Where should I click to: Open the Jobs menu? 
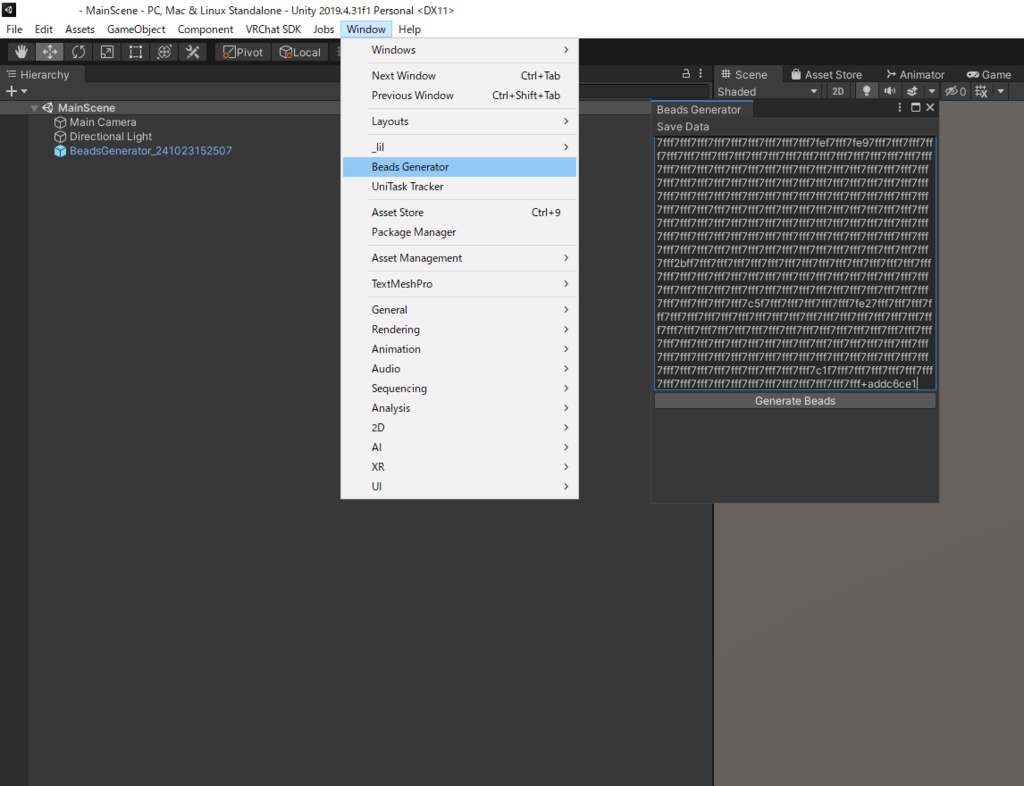tap(323, 29)
